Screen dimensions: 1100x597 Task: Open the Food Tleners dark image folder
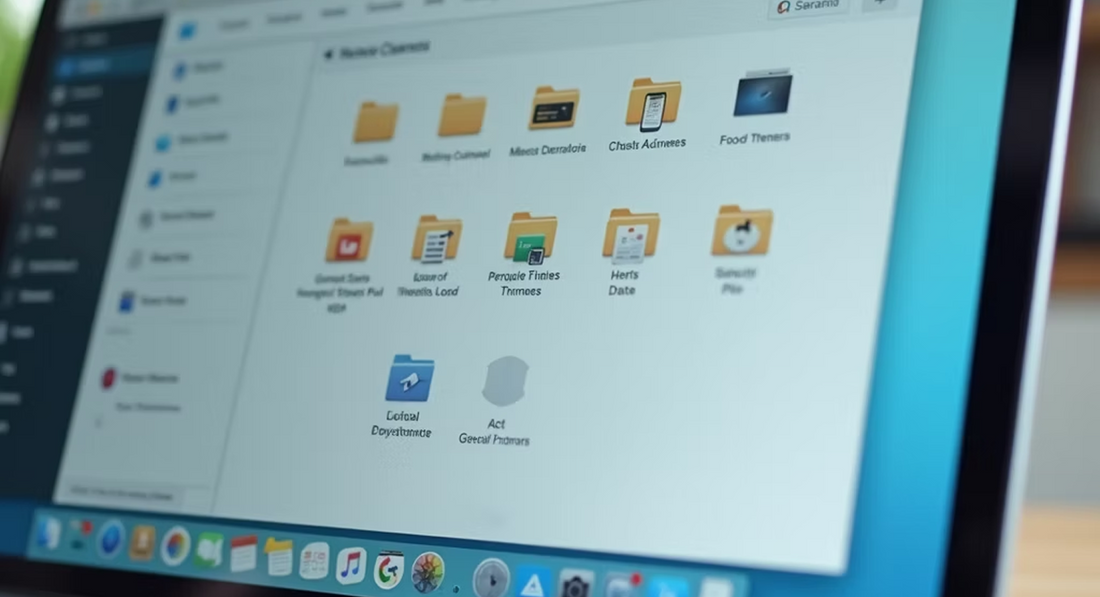pyautogui.click(x=763, y=93)
